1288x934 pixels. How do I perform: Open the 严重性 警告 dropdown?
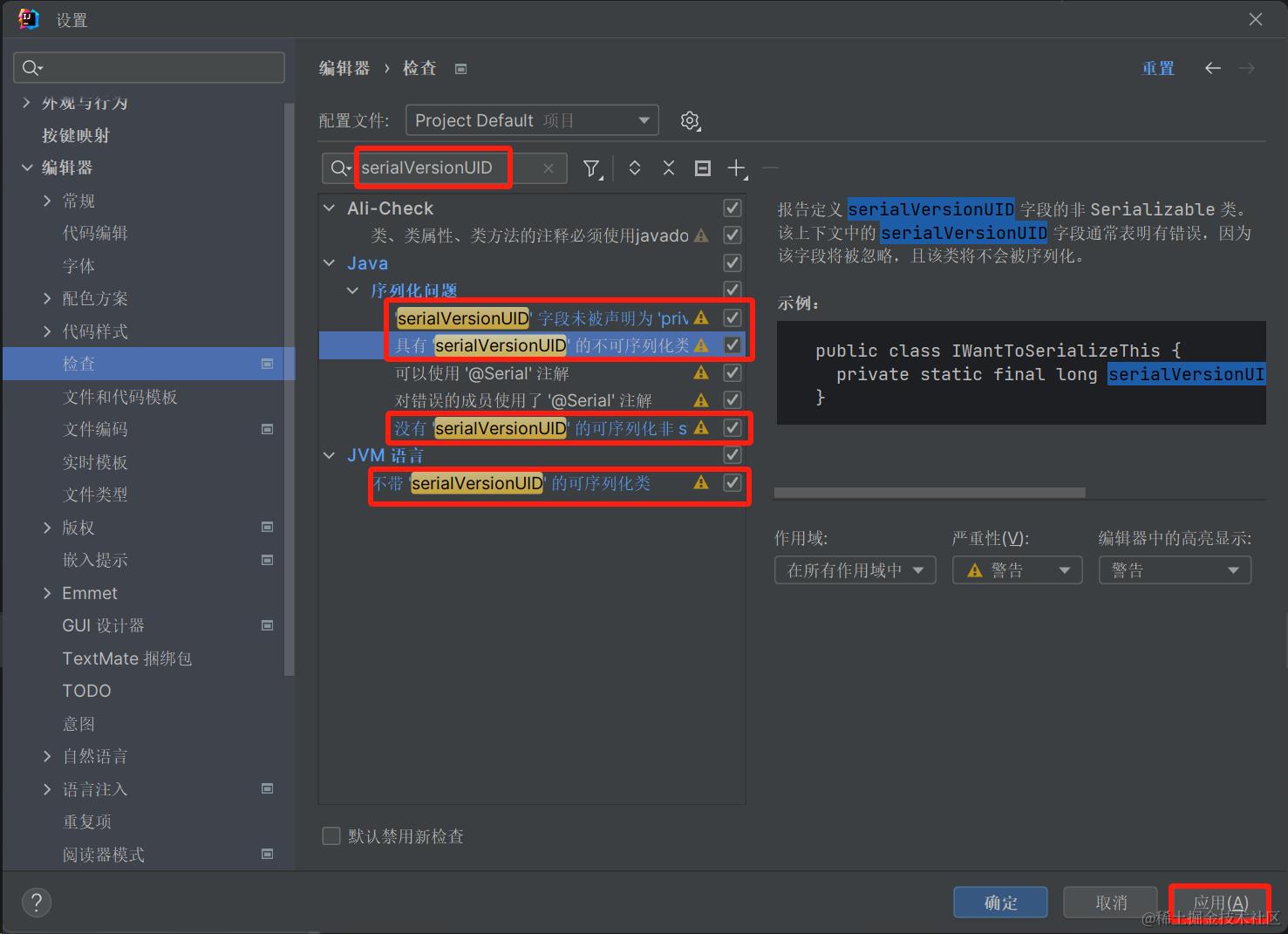click(1018, 570)
